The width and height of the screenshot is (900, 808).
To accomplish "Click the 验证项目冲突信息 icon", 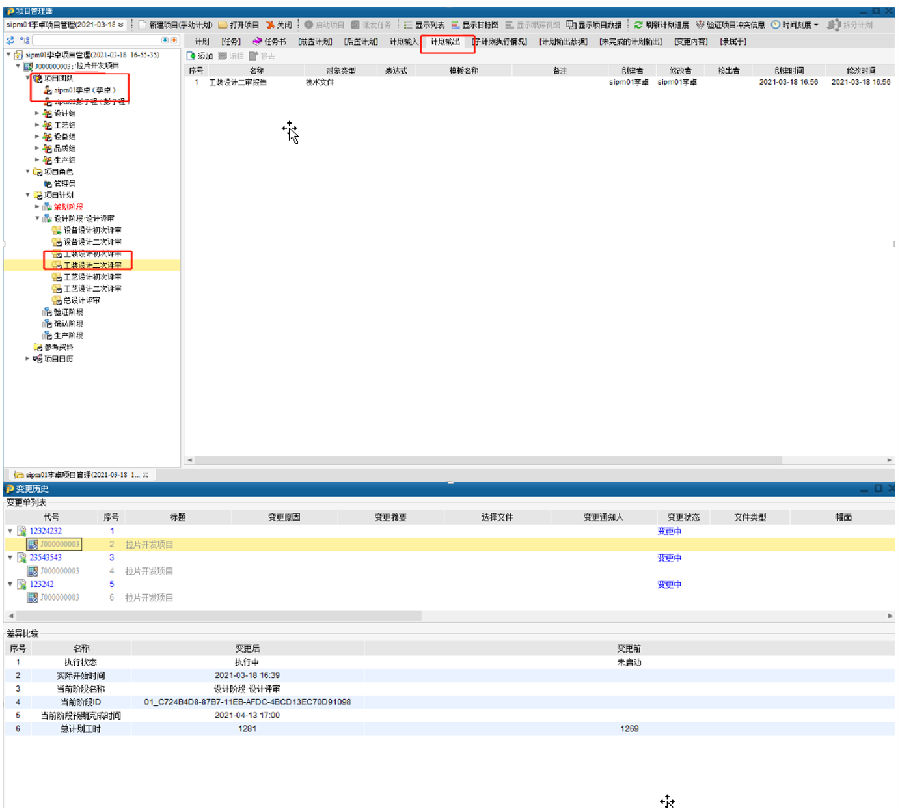I will point(700,24).
